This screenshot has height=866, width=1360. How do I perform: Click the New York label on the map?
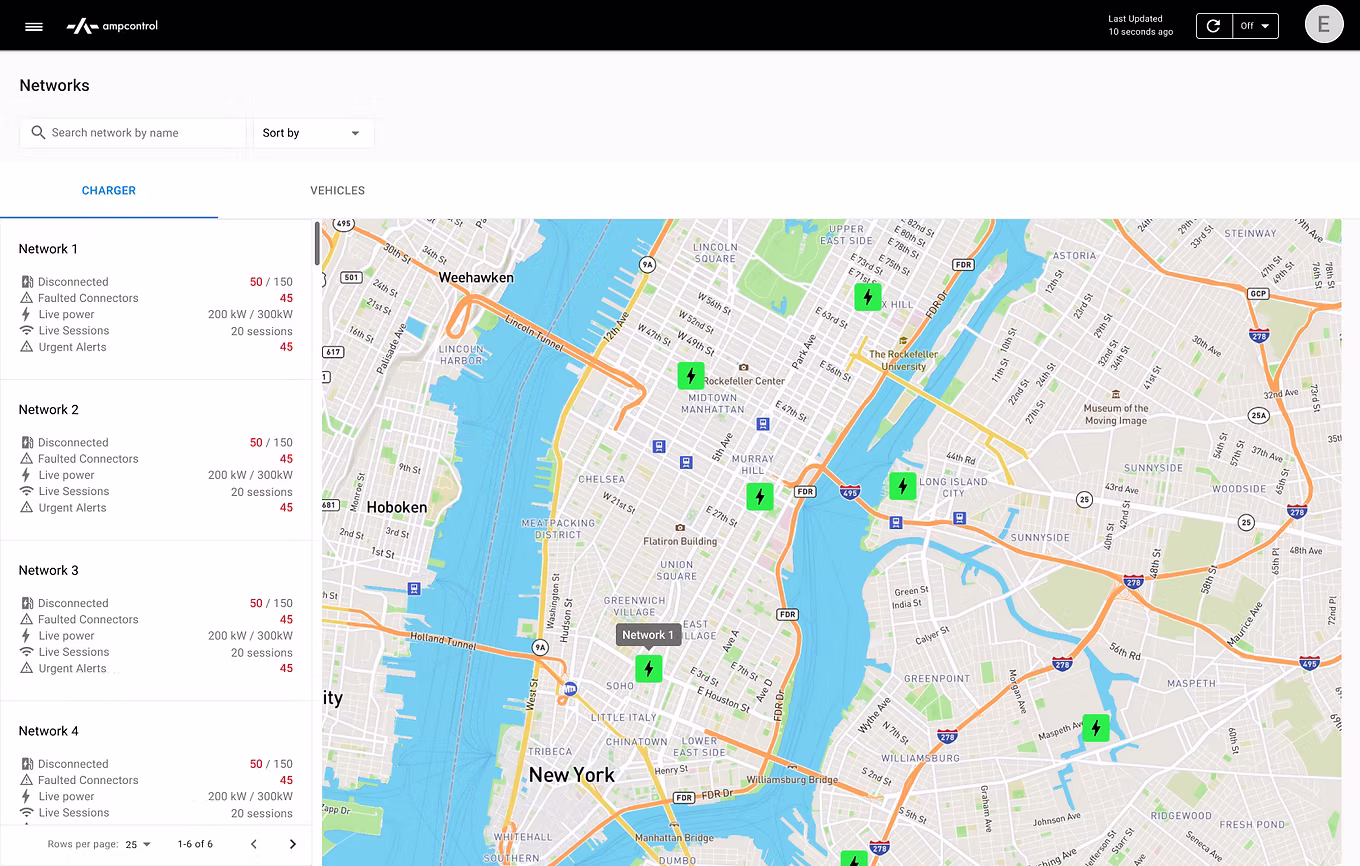572,775
